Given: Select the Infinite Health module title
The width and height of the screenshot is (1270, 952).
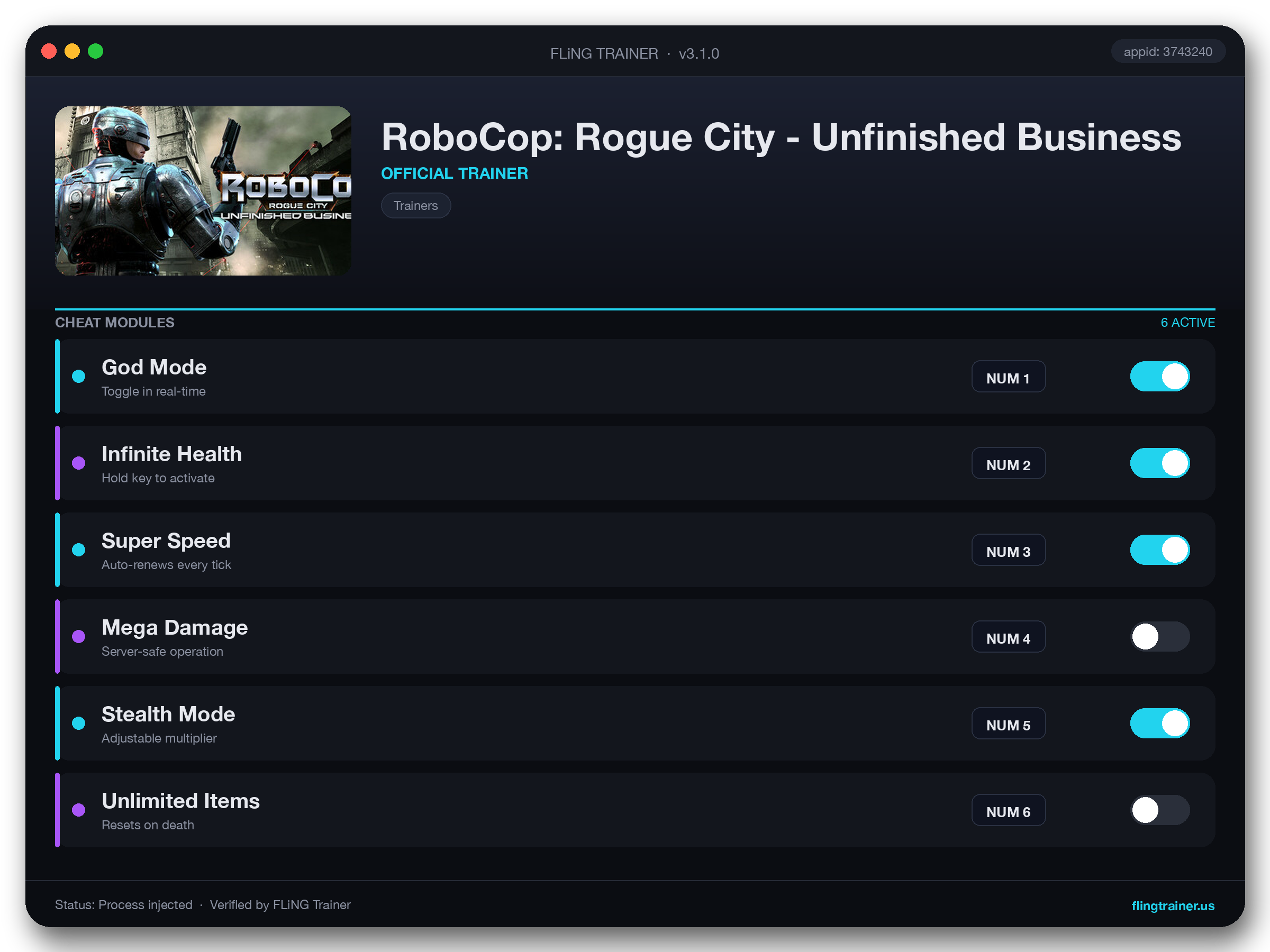Looking at the screenshot, I should click(171, 454).
